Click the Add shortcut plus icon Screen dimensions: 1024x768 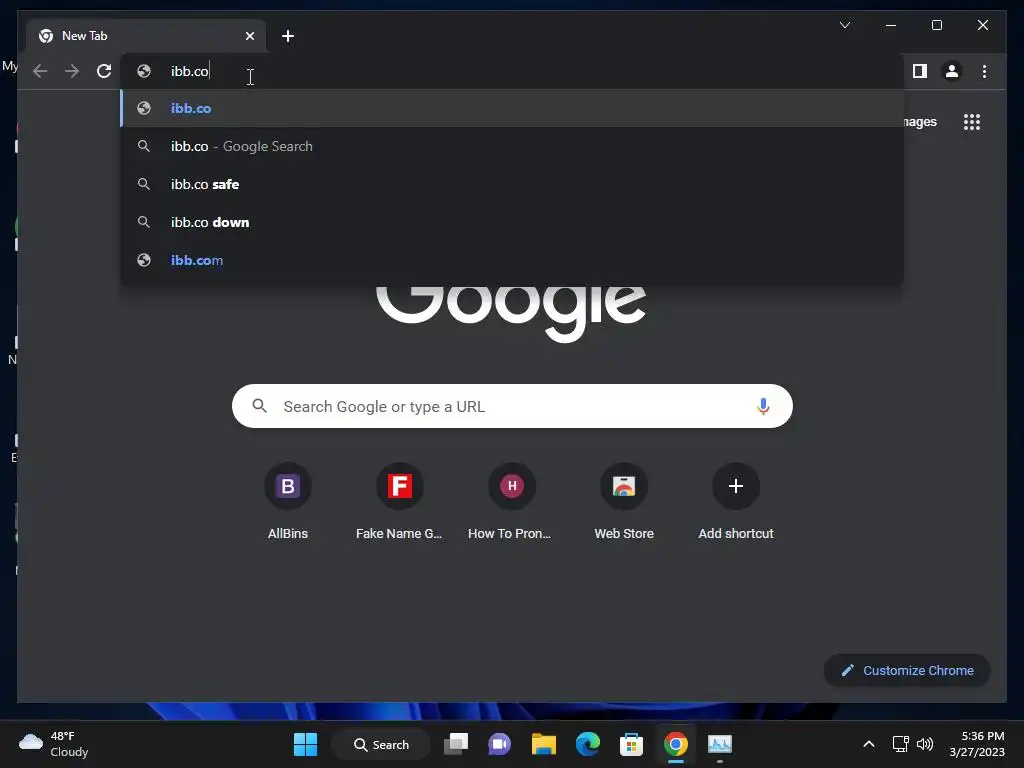735,486
